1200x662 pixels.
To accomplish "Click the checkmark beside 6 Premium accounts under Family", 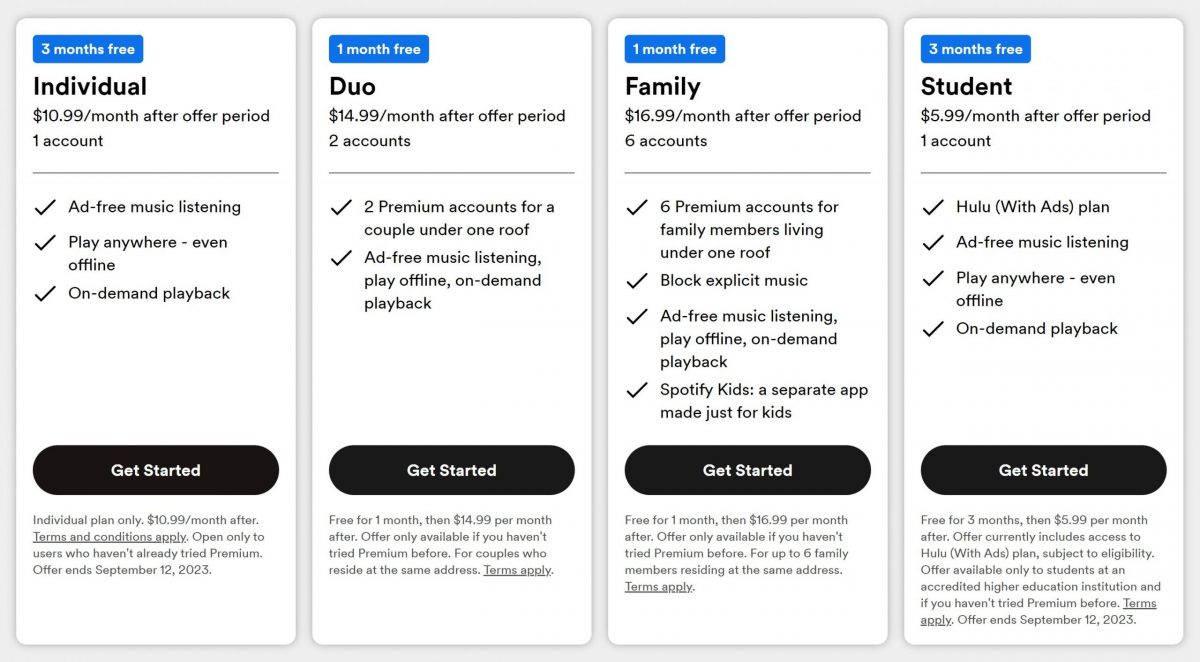I will (x=638, y=208).
